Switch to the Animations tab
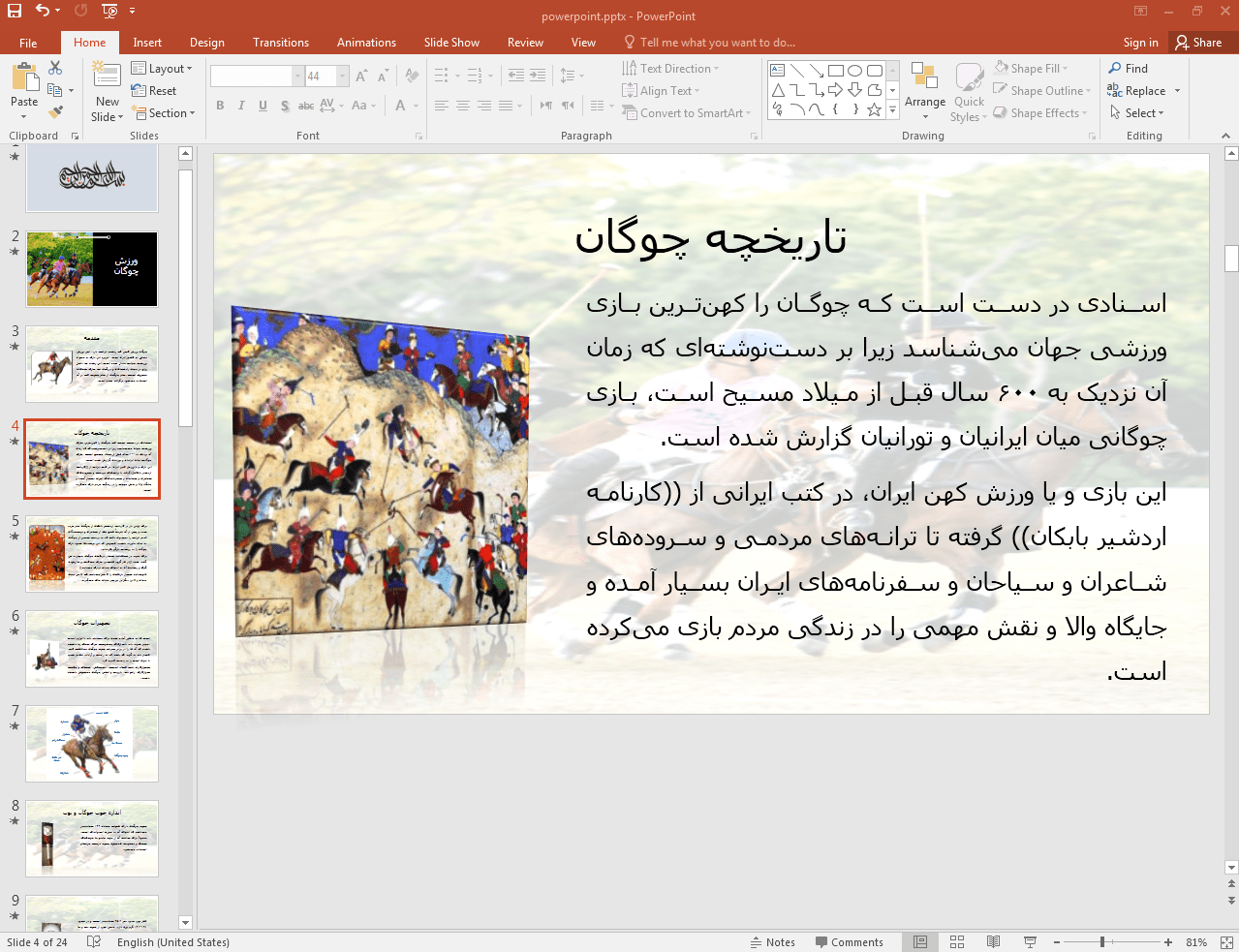Viewport: 1239px width, 952px height. point(366,43)
